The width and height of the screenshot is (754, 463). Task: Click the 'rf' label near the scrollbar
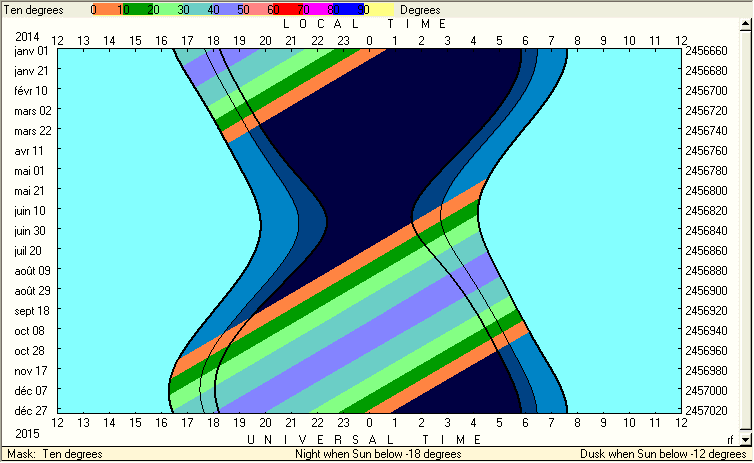(x=730, y=439)
